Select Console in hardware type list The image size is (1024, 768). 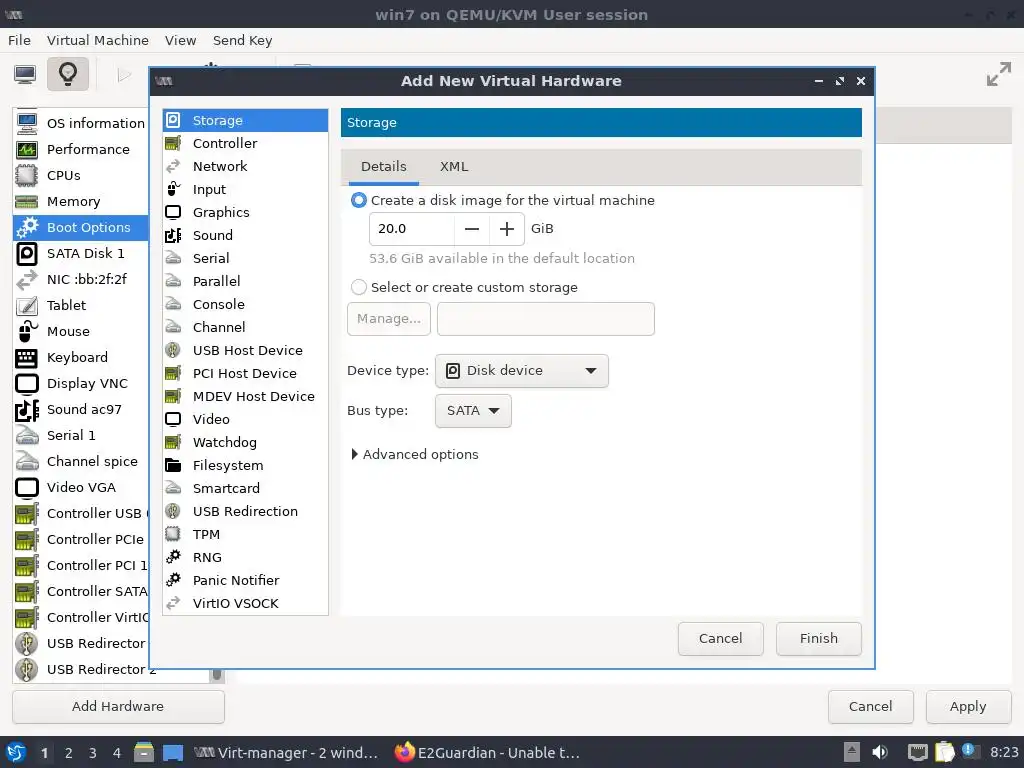click(x=246, y=304)
